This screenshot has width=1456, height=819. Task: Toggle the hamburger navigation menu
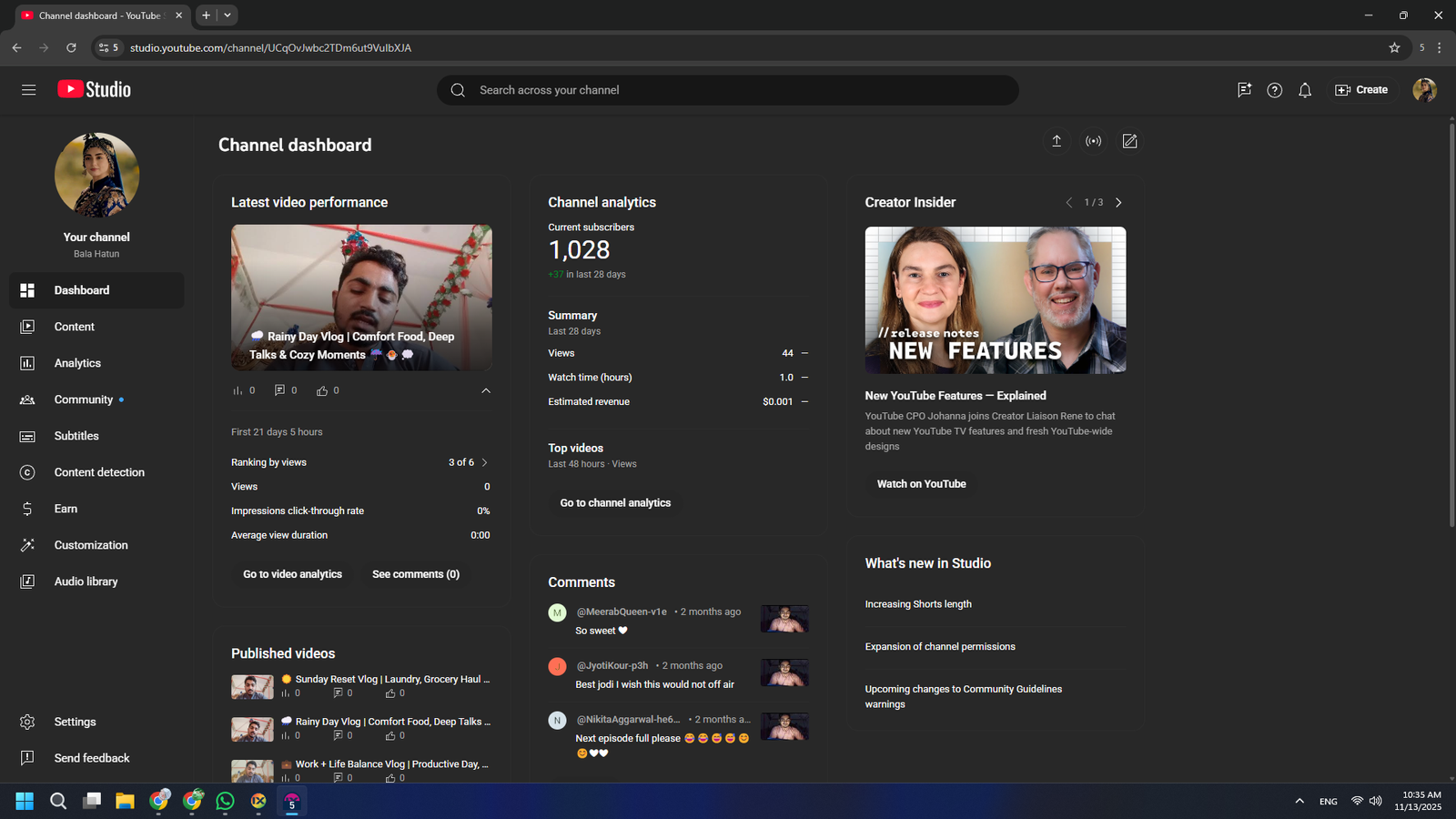pos(28,90)
